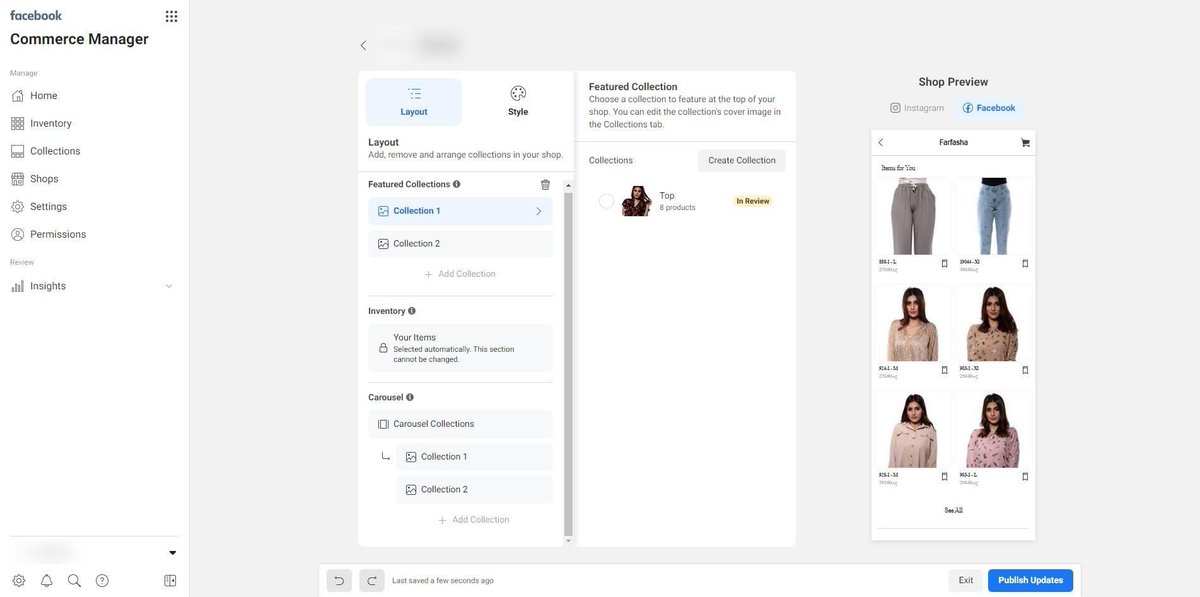
Task: Switch preview to Facebook
Action: tap(989, 108)
